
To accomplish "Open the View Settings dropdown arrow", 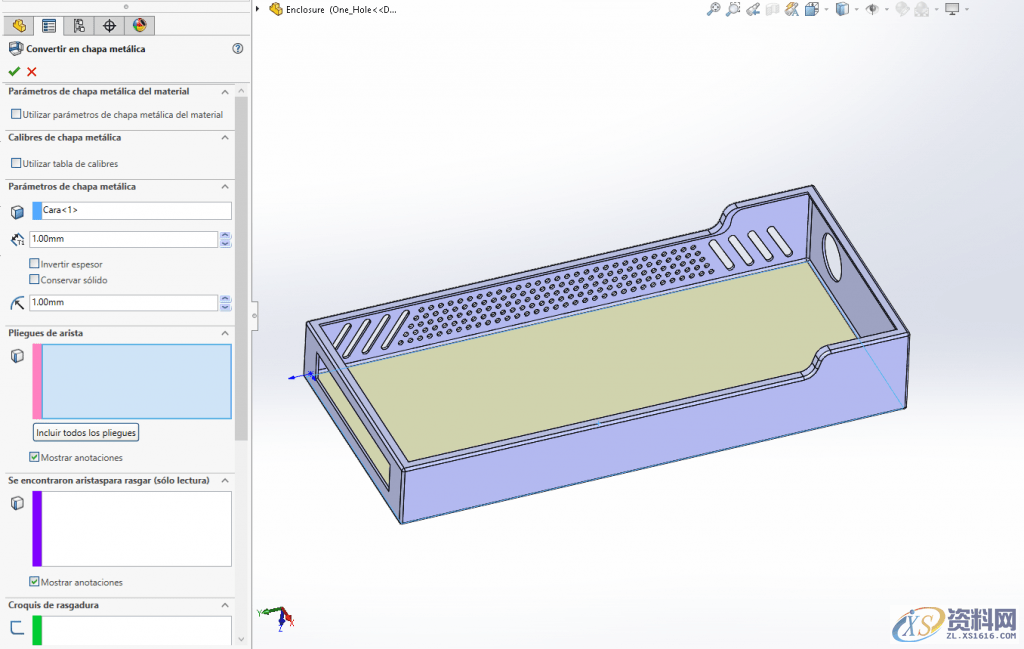I will 966,9.
